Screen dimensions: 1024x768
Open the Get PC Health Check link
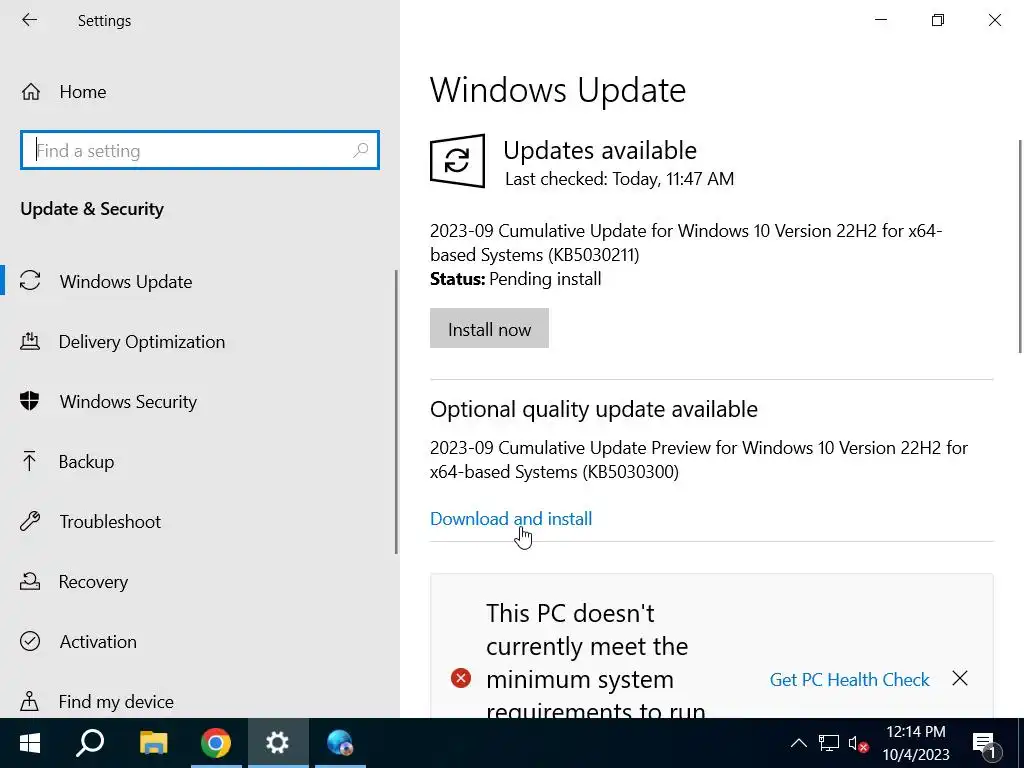tap(849, 680)
